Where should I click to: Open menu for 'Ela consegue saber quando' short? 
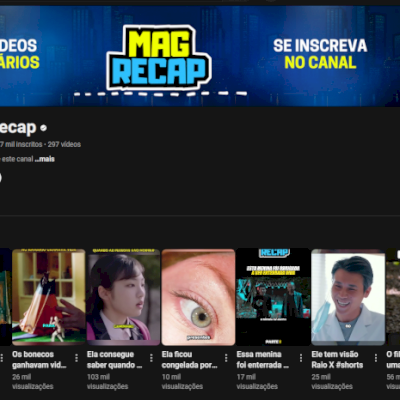tap(151, 358)
